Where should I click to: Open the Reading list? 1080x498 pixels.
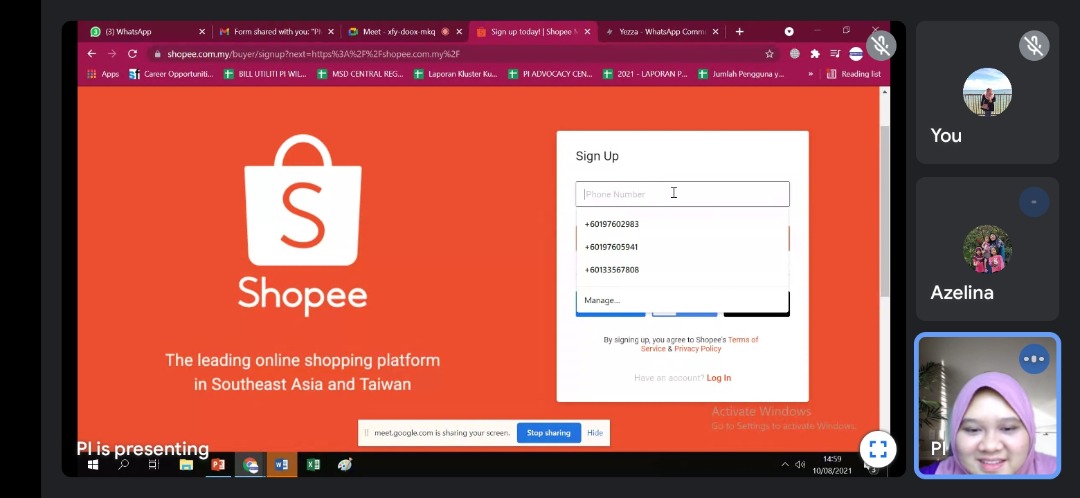click(853, 74)
